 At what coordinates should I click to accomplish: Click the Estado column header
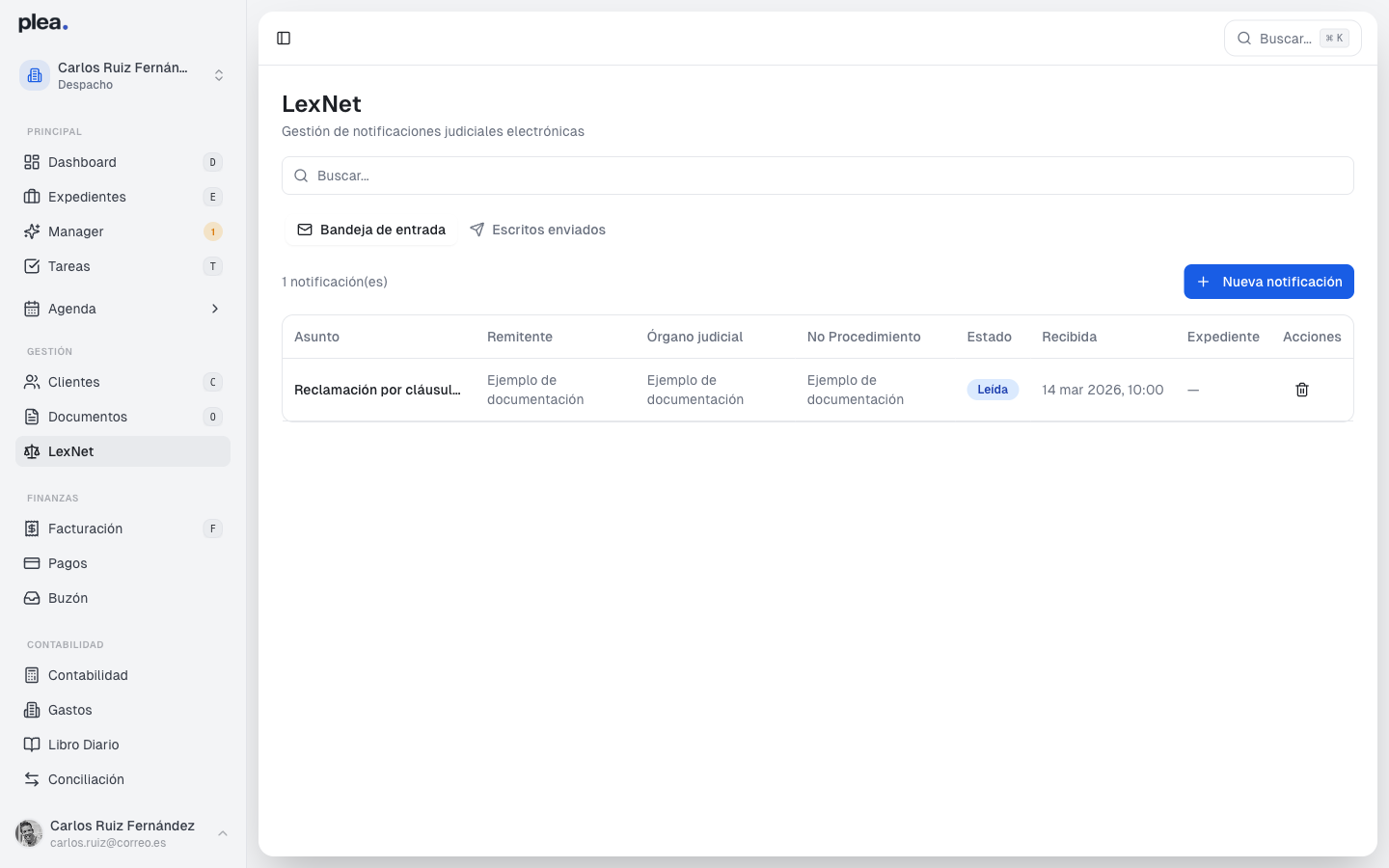tap(990, 337)
